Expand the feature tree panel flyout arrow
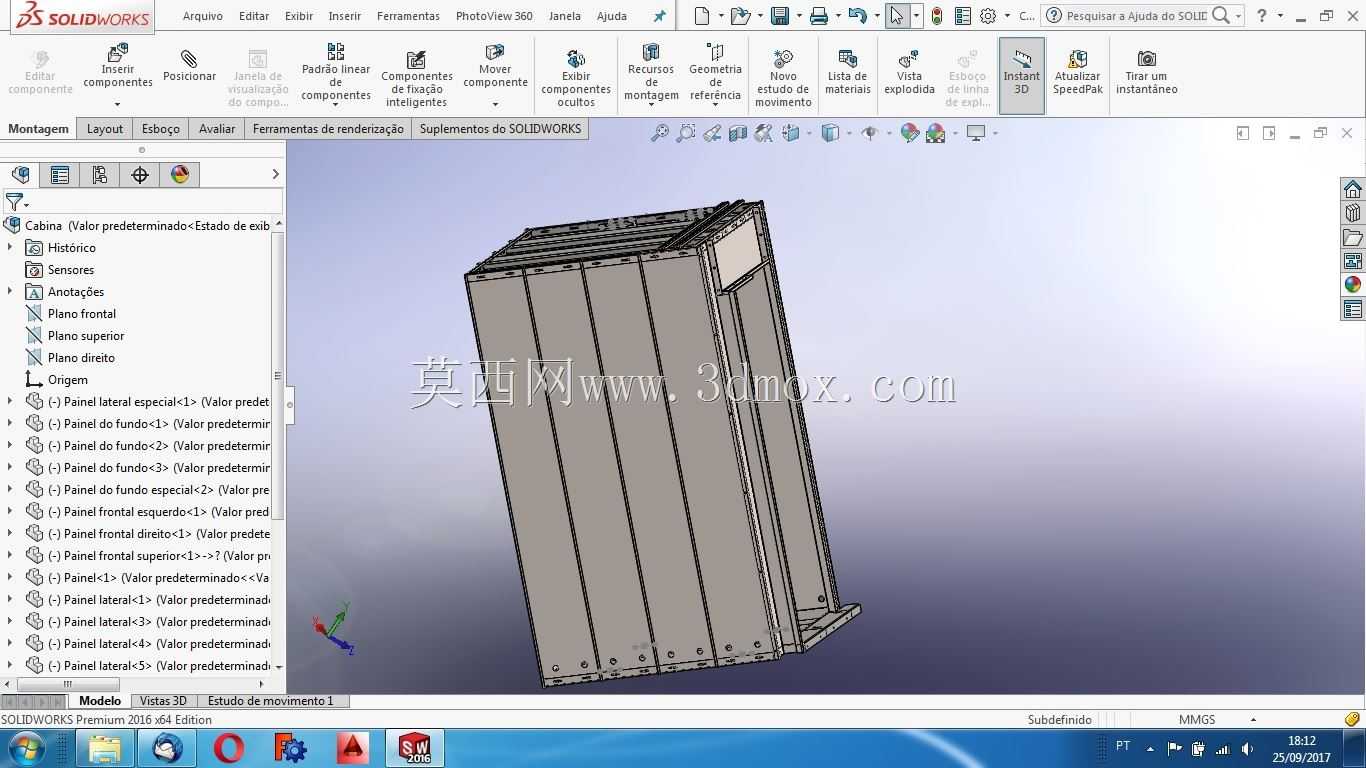This screenshot has width=1366, height=768. (x=276, y=175)
